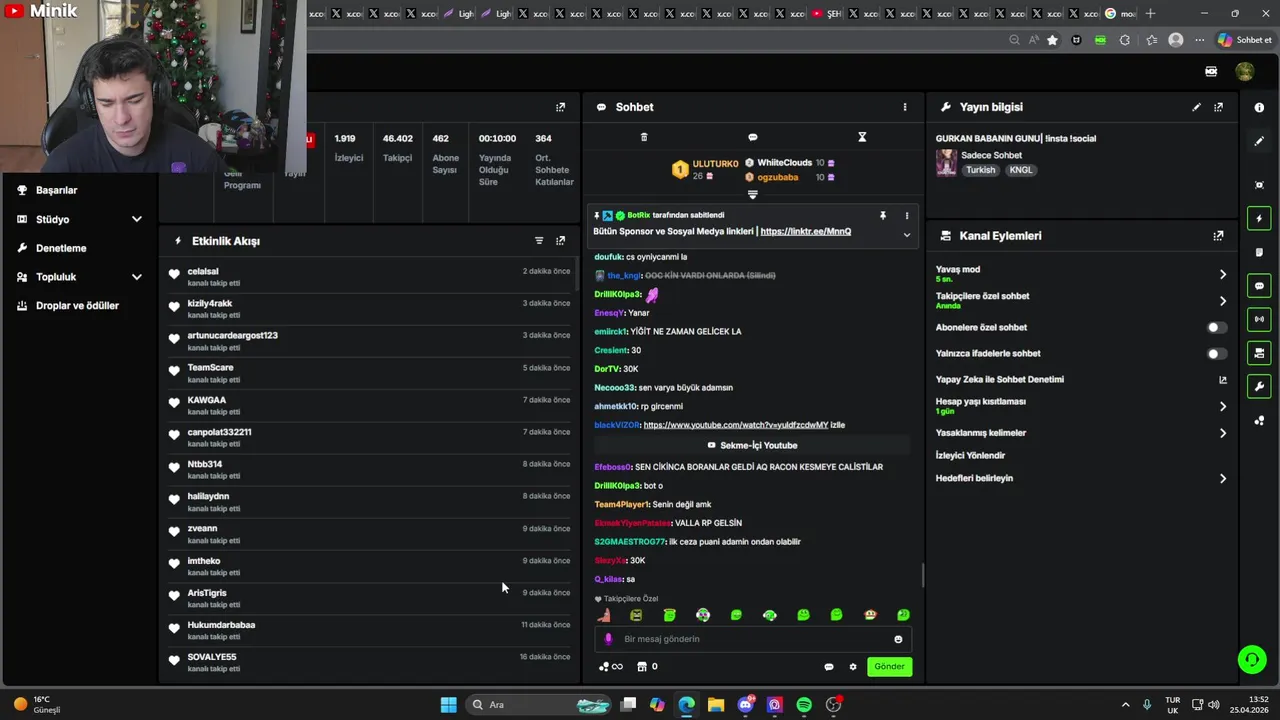1280x720 pixels.
Task: Open Droplar ve ödüller menu item
Action: click(x=78, y=306)
